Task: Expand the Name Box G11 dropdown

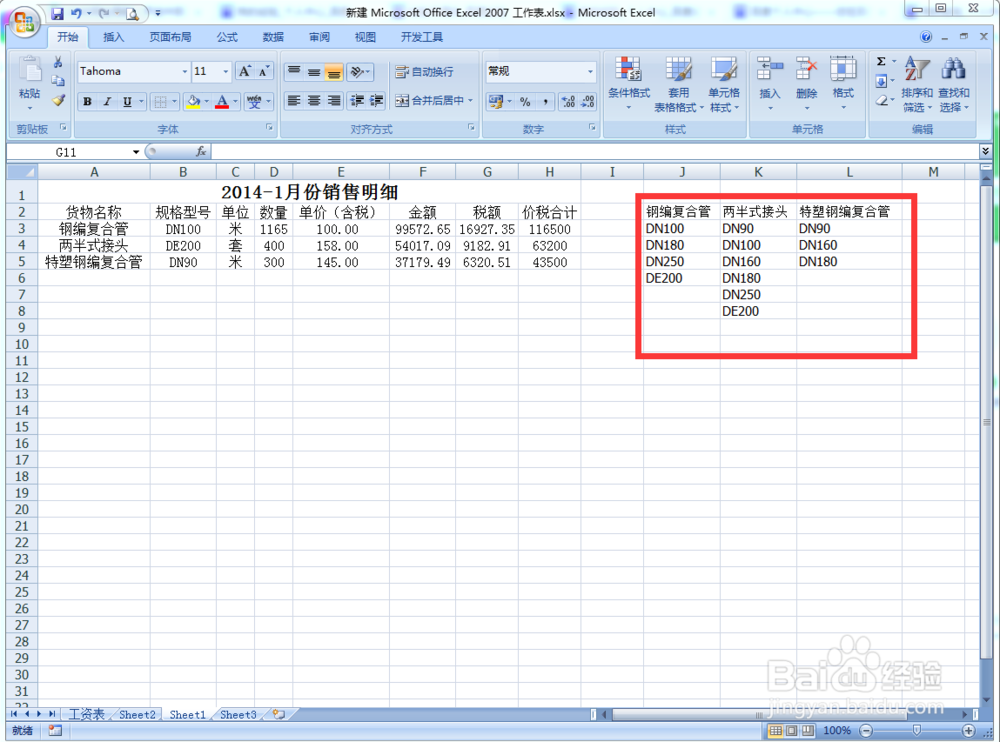Action: coord(136,152)
